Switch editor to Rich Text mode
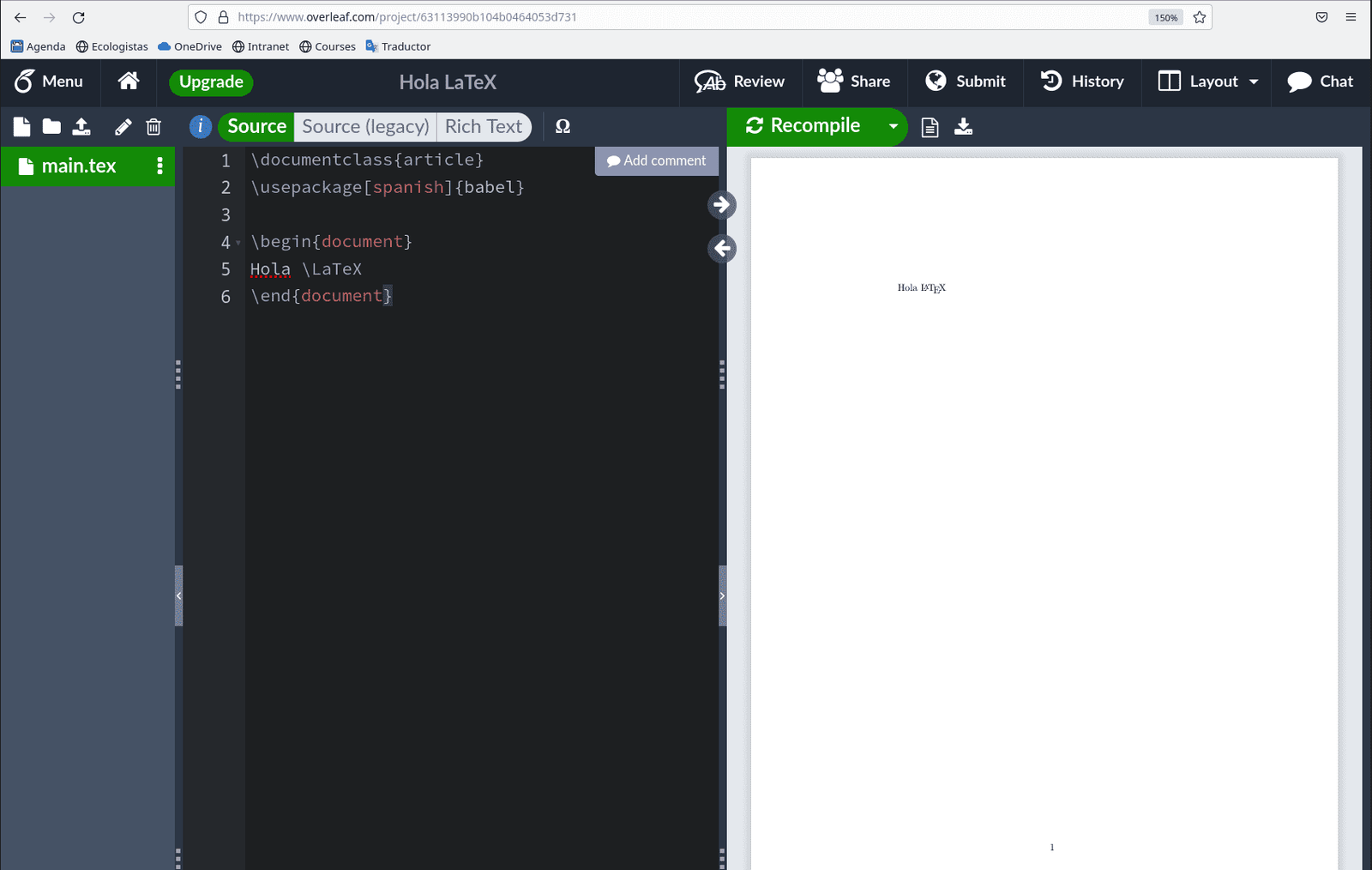 (x=483, y=127)
